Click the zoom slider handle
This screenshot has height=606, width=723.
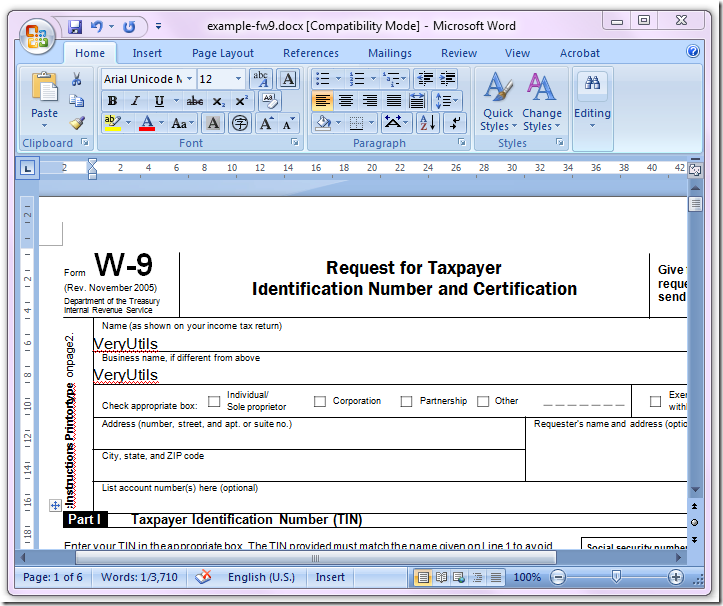click(616, 576)
